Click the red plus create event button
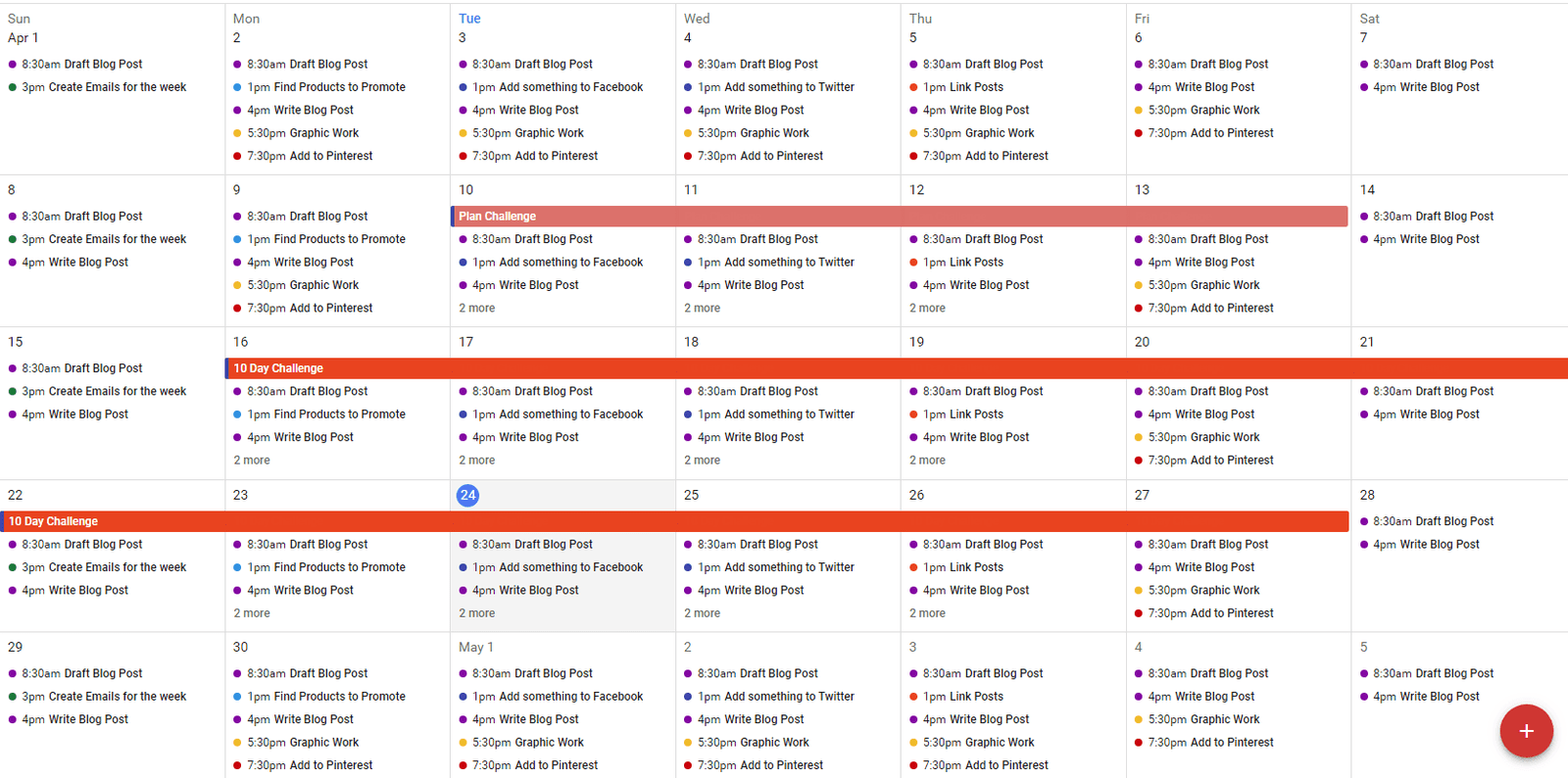The image size is (1568, 778). point(1526,731)
